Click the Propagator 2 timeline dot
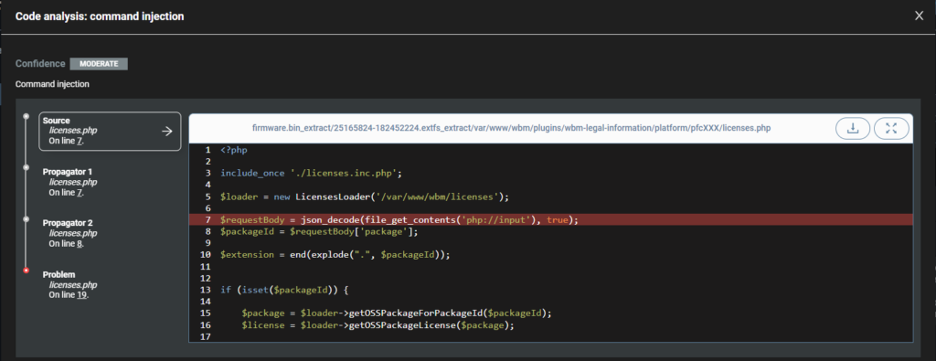Image resolution: width=936 pixels, height=362 pixels. click(26, 219)
